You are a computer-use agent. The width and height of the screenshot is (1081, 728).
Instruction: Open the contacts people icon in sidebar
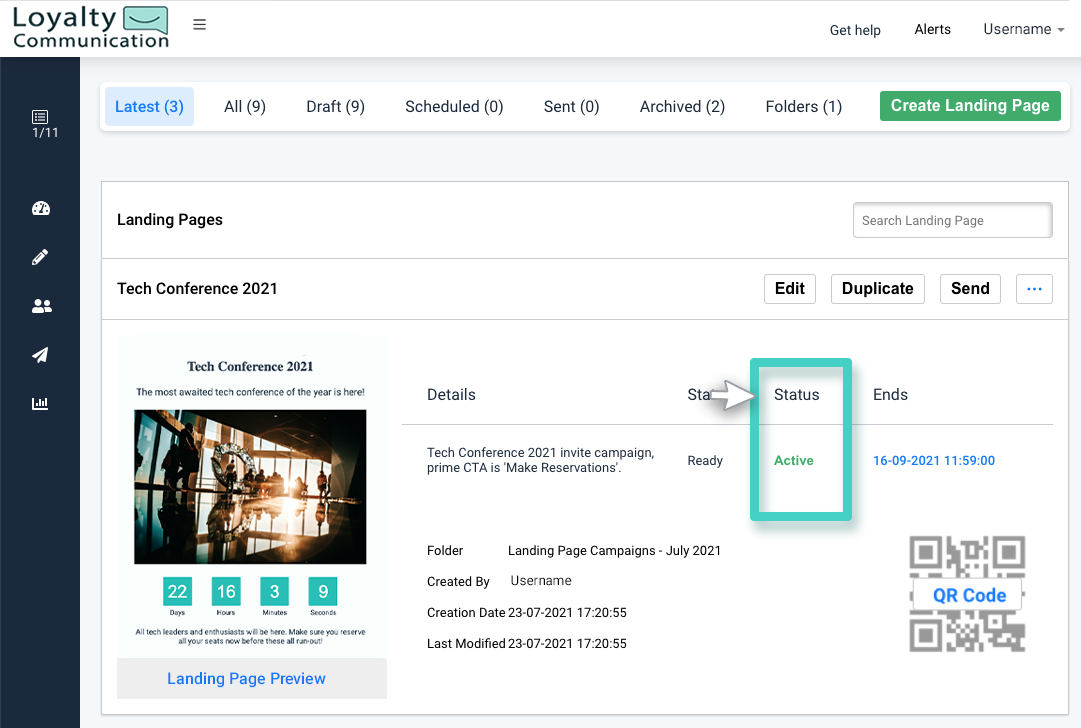click(x=41, y=306)
